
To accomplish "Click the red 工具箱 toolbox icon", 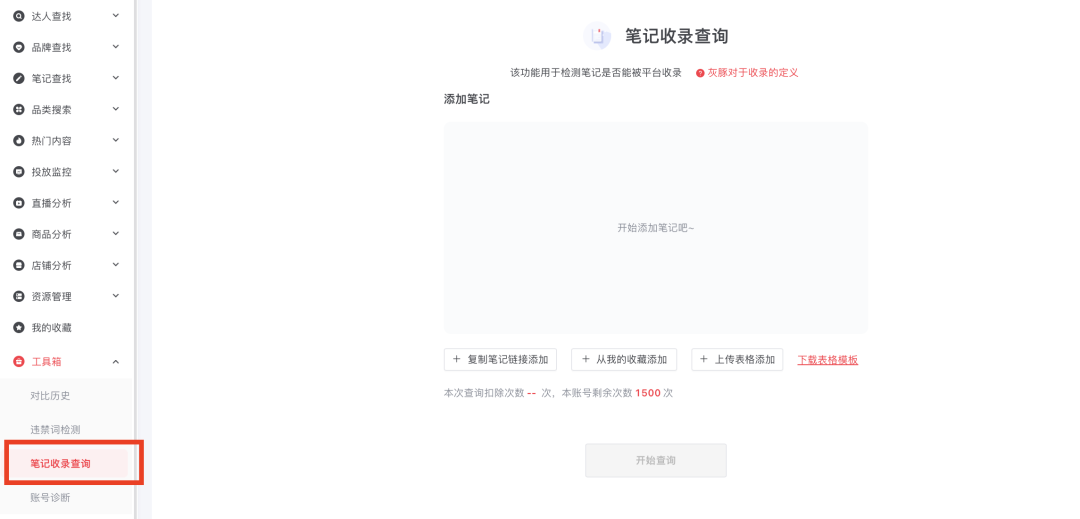I will point(19,361).
